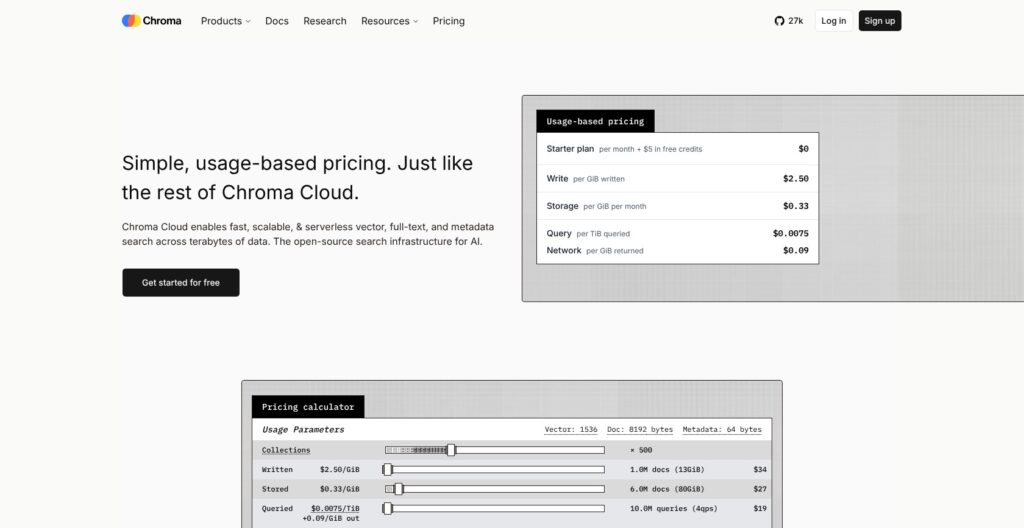Viewport: 1024px width, 528px height.
Task: Adjust the Collections slider handle
Action: click(451, 450)
